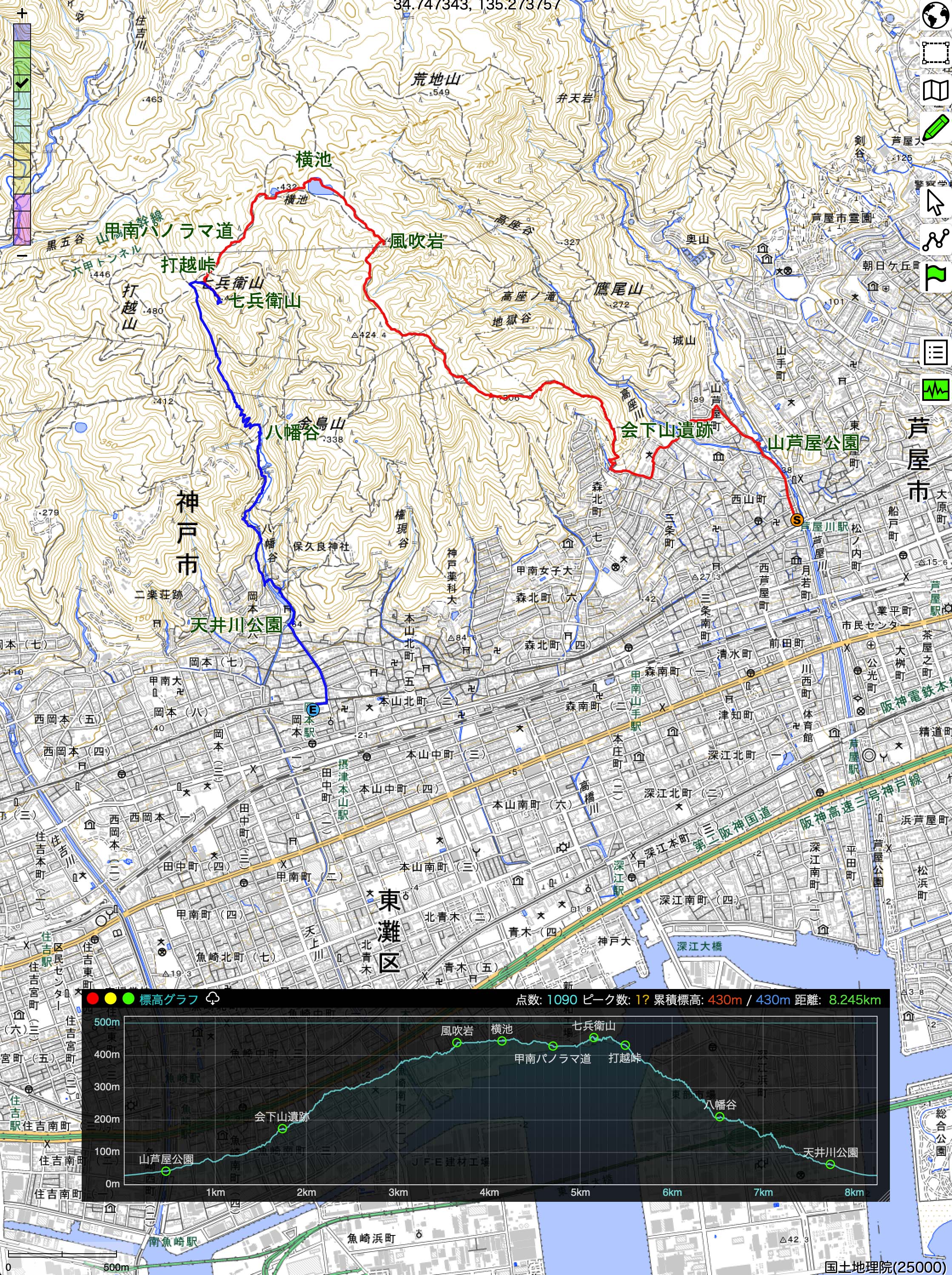Close the graph using the red dot

pos(92,999)
